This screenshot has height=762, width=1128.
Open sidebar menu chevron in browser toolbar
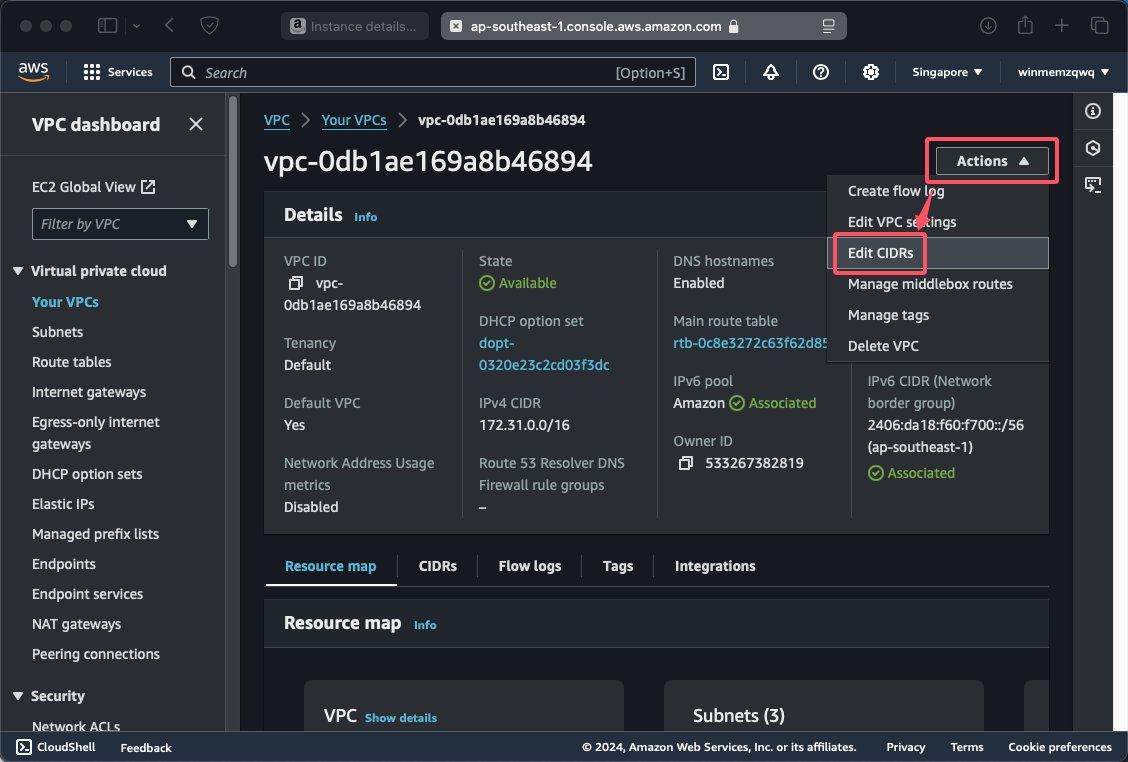pos(137,26)
